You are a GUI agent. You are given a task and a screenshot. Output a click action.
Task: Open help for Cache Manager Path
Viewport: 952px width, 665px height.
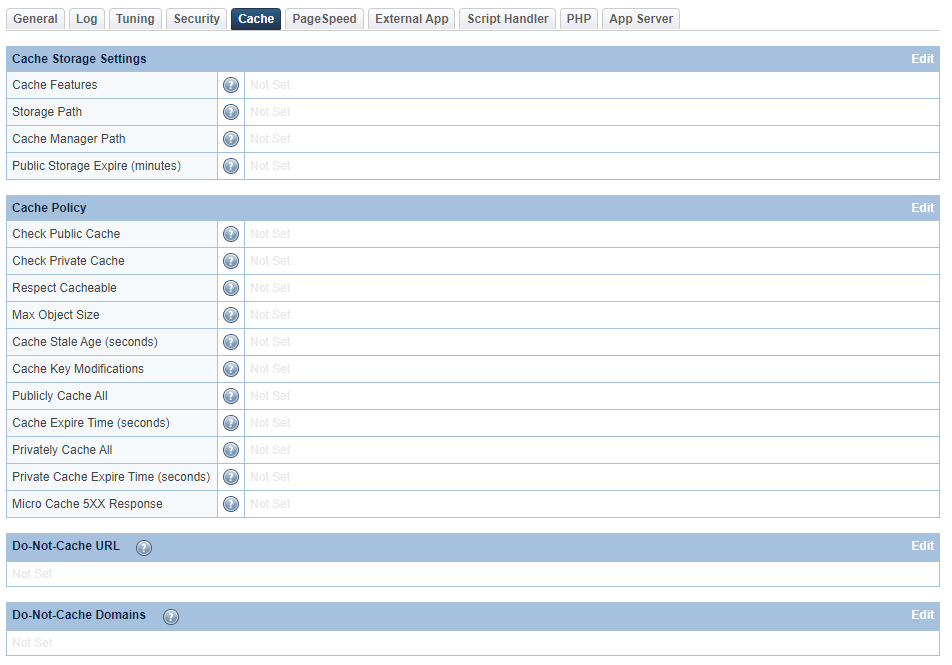[231, 139]
